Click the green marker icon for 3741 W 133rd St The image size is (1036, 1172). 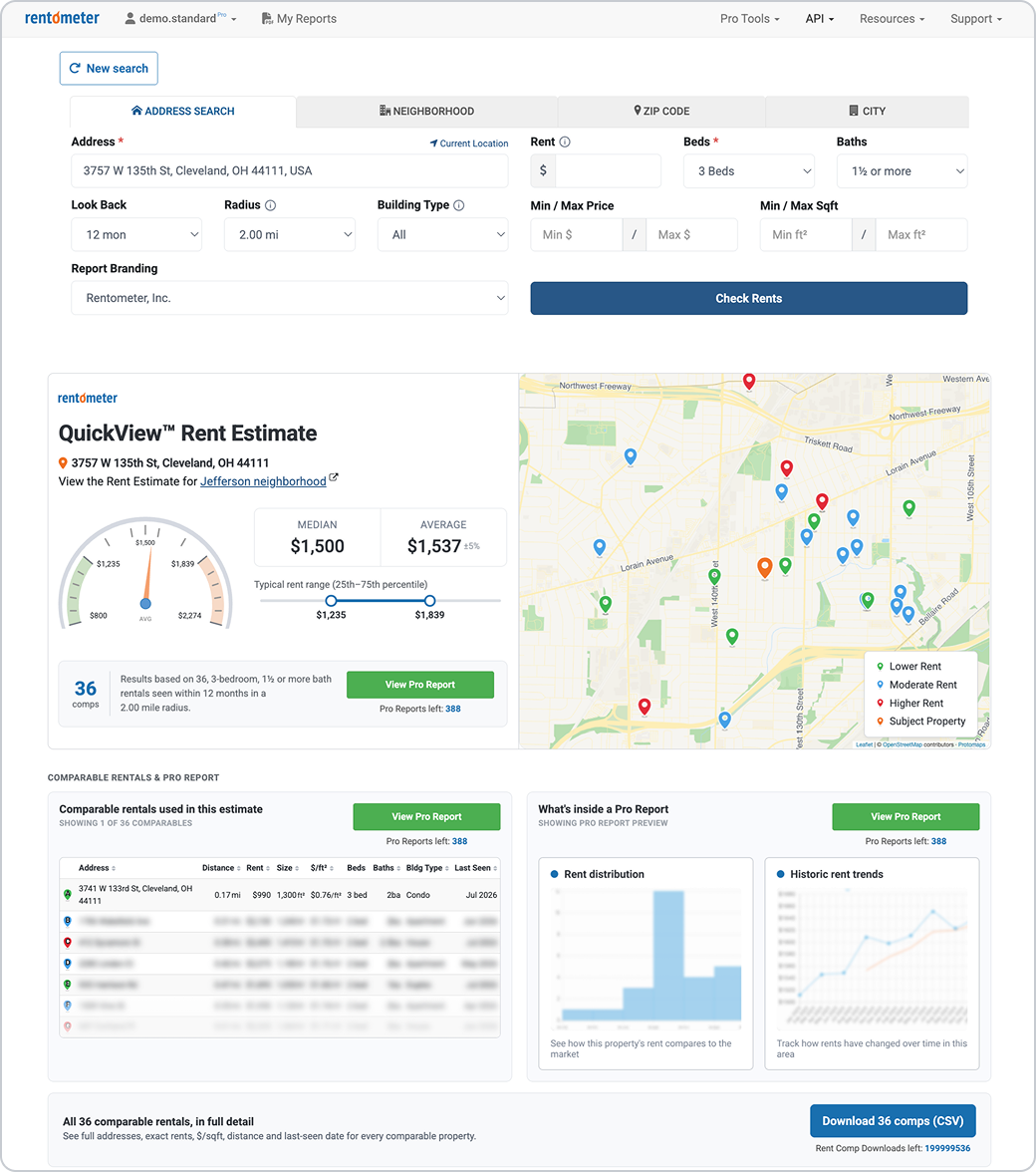pyautogui.click(x=67, y=894)
